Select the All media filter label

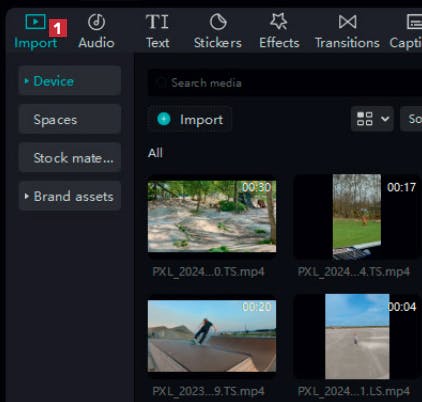155,153
